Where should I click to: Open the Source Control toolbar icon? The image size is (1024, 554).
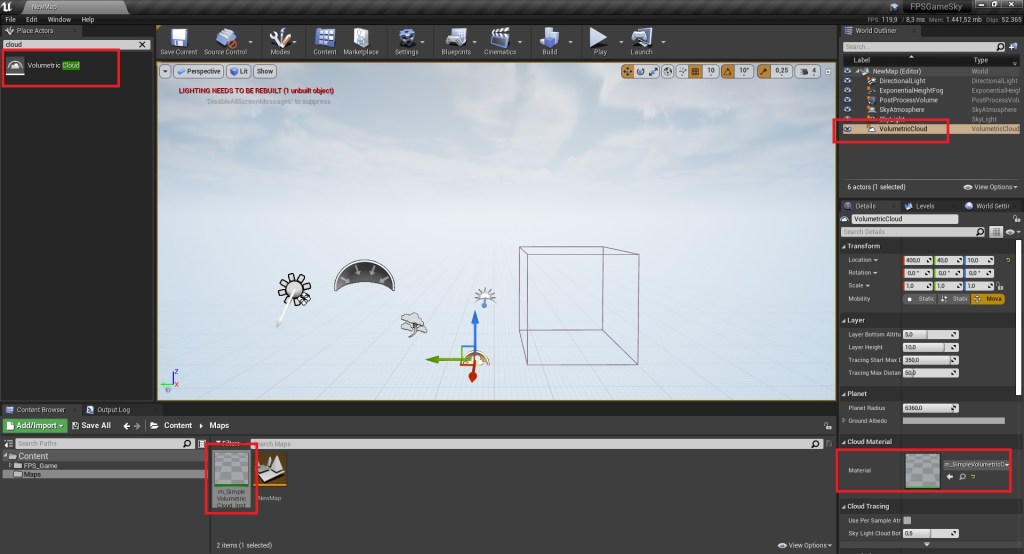tap(225, 40)
